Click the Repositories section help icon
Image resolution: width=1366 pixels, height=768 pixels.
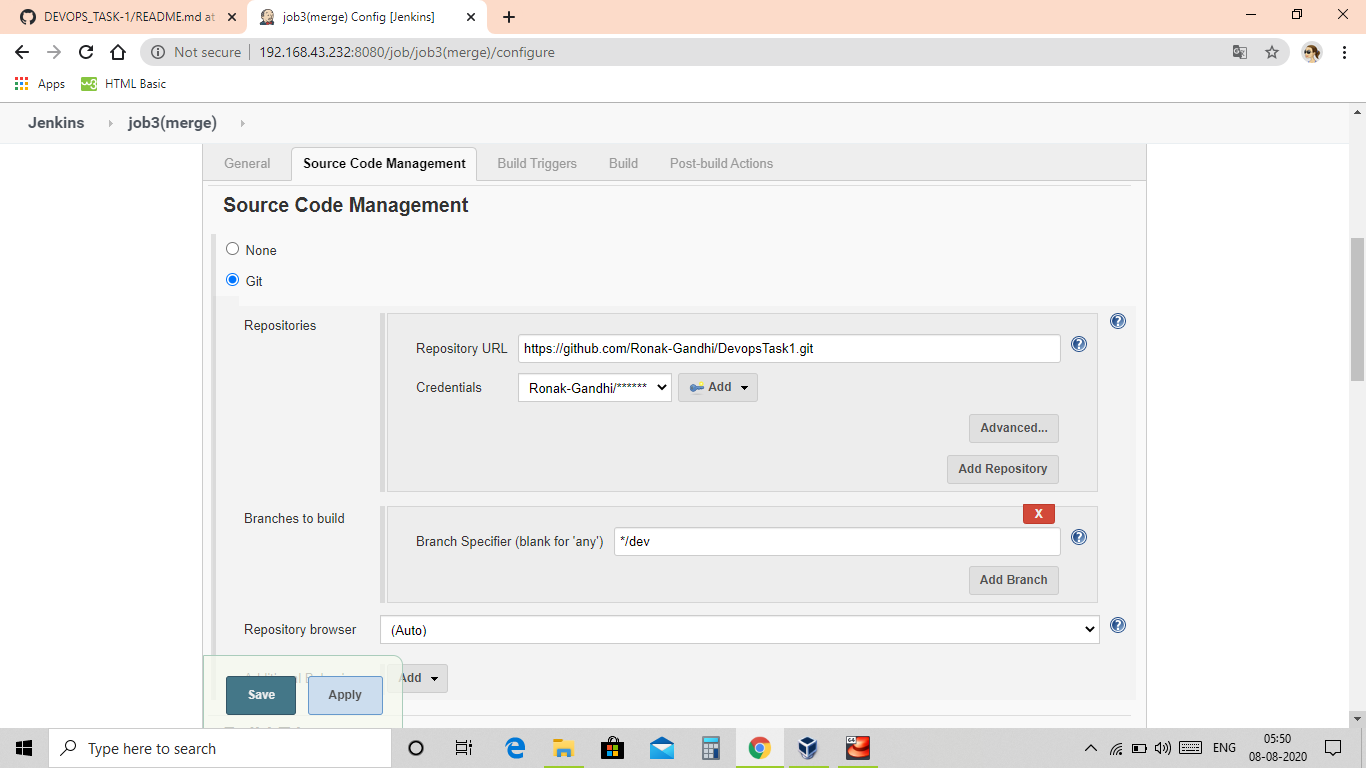pyautogui.click(x=1117, y=321)
